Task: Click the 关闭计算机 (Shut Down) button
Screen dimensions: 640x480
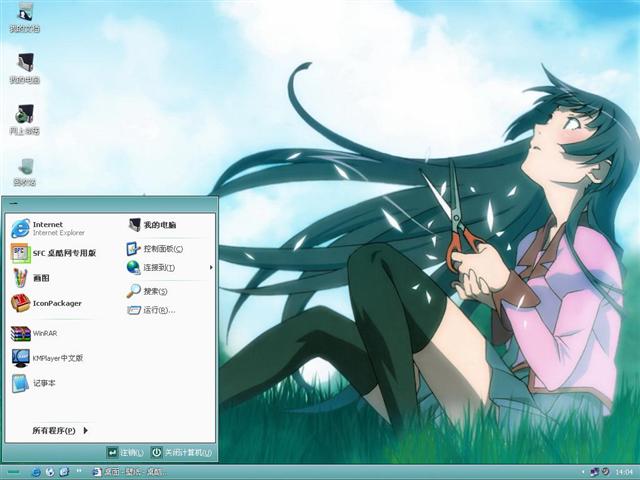Action: [x=182, y=453]
